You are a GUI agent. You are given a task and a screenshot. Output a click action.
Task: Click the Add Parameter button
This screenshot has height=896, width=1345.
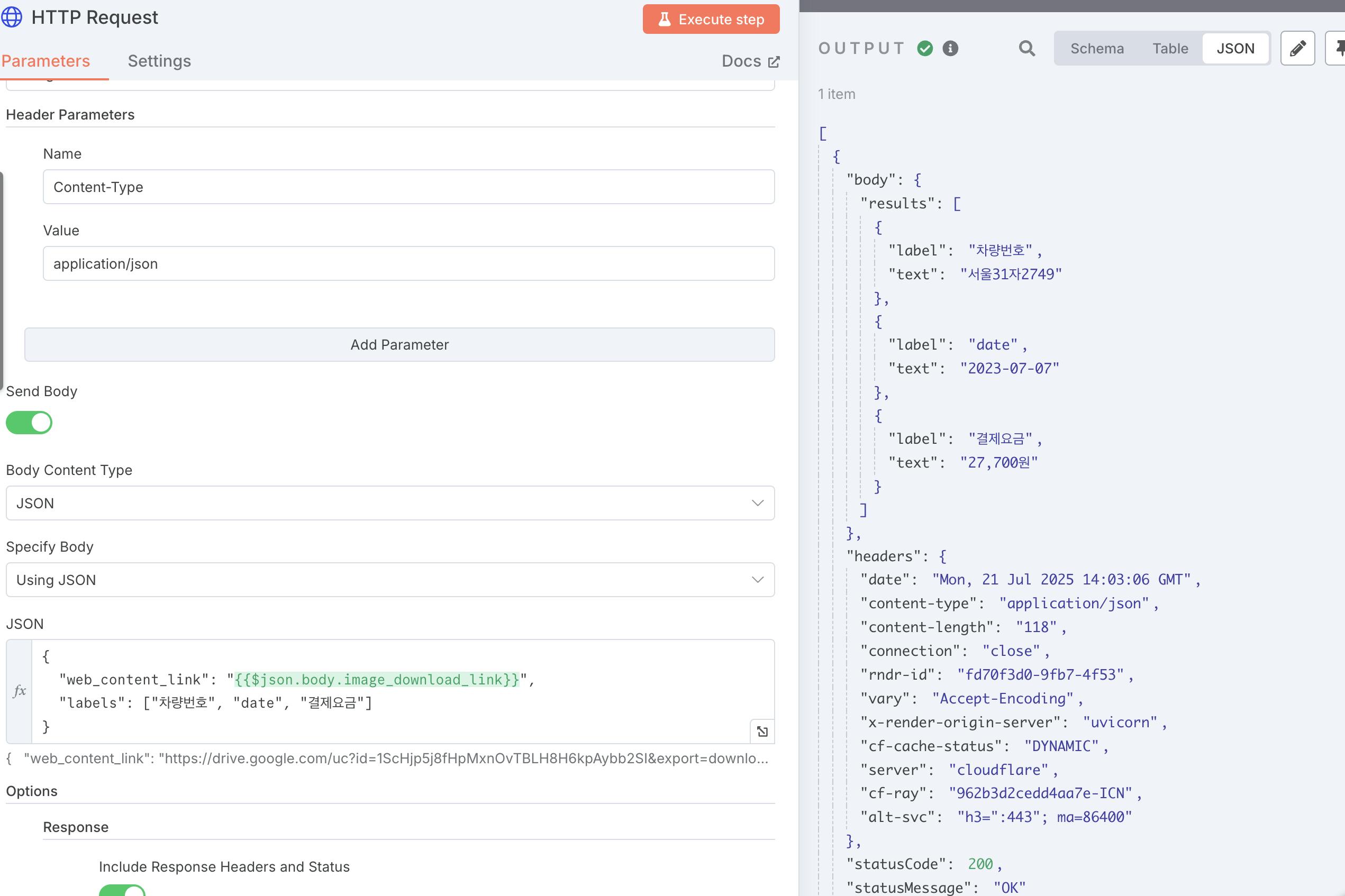399,344
